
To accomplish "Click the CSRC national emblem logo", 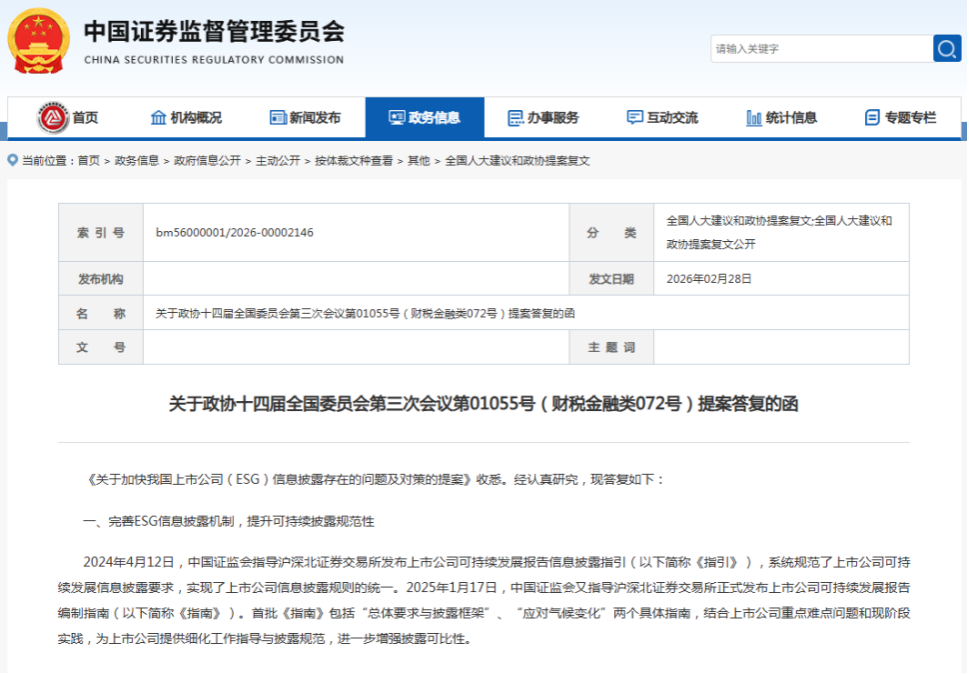I will [39, 41].
